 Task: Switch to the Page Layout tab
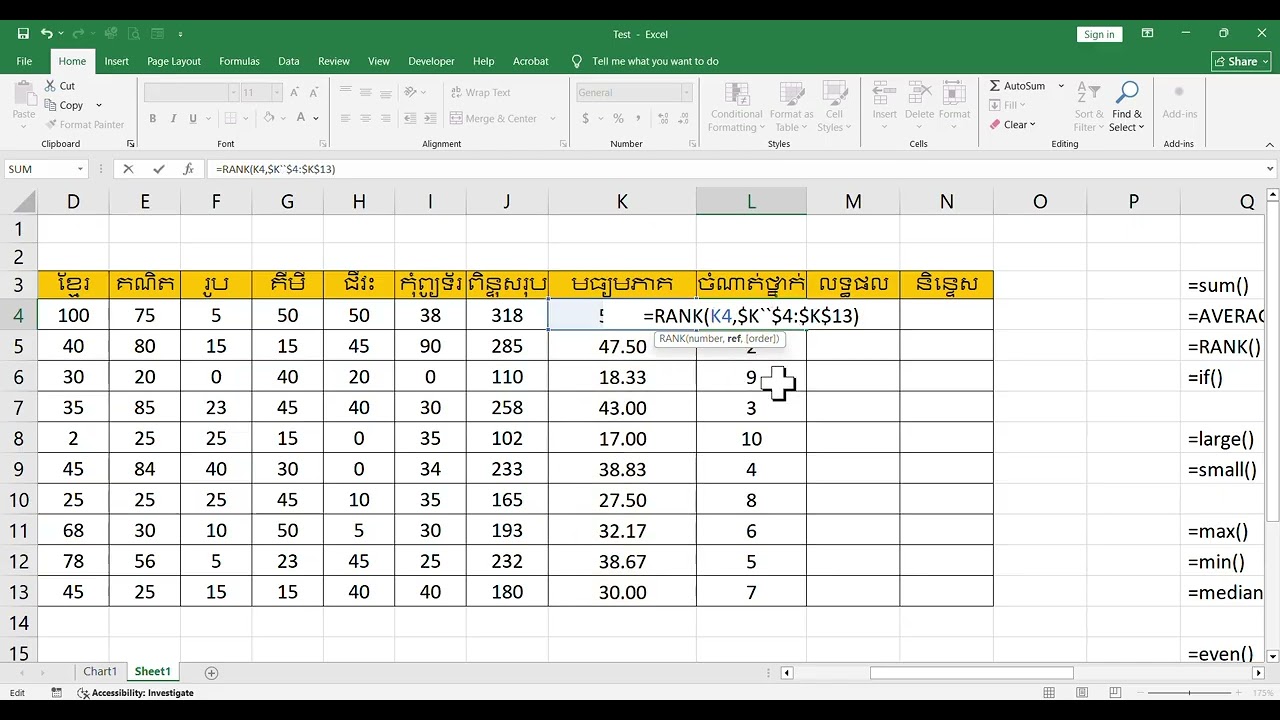(x=174, y=61)
